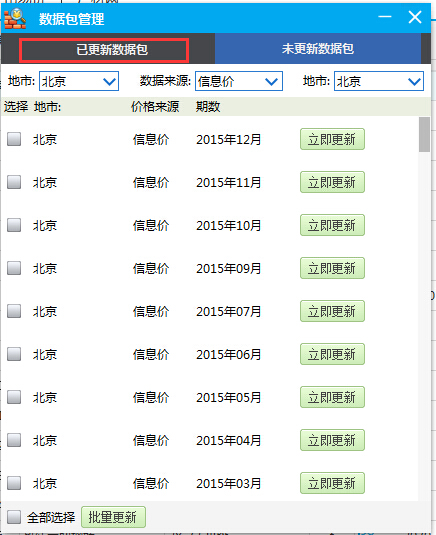Open the left 地市 北京 dropdown

coord(79,81)
